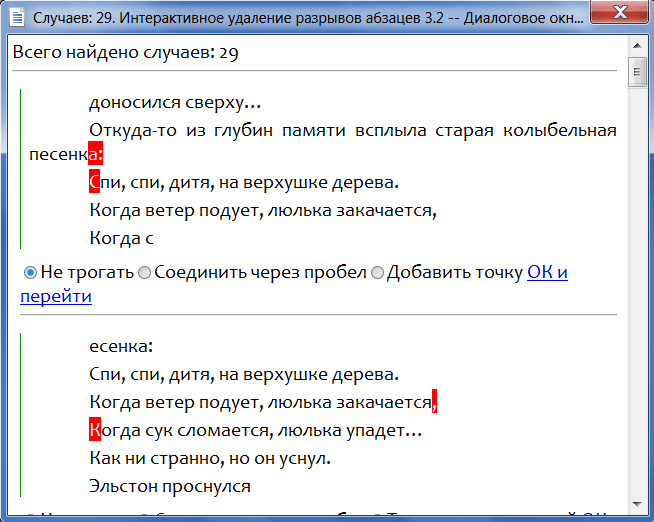Select the "Добавить точку" radio option
Screen dimensions: 654x522
coord(378,273)
